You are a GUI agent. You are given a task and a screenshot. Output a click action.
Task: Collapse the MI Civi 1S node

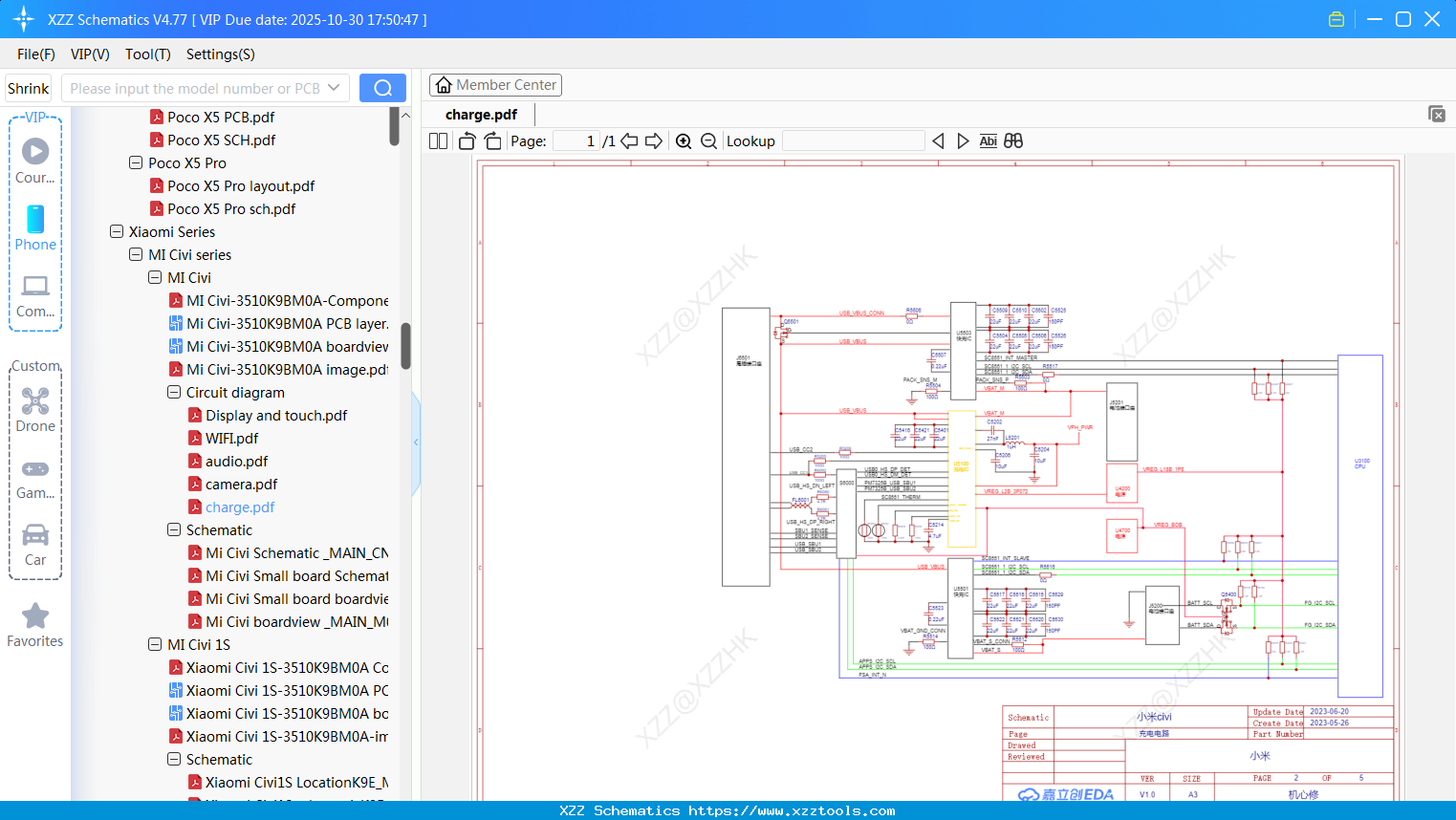pyautogui.click(x=155, y=645)
